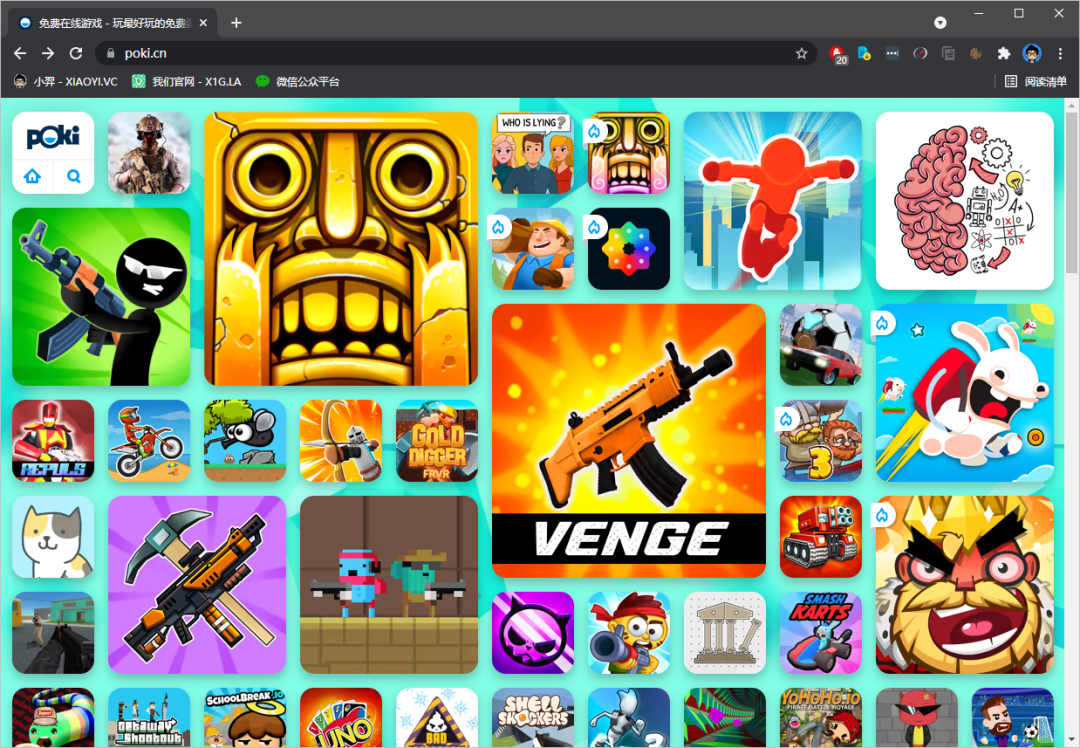
Task: Open the purple cat skull game tile
Action: (533, 633)
